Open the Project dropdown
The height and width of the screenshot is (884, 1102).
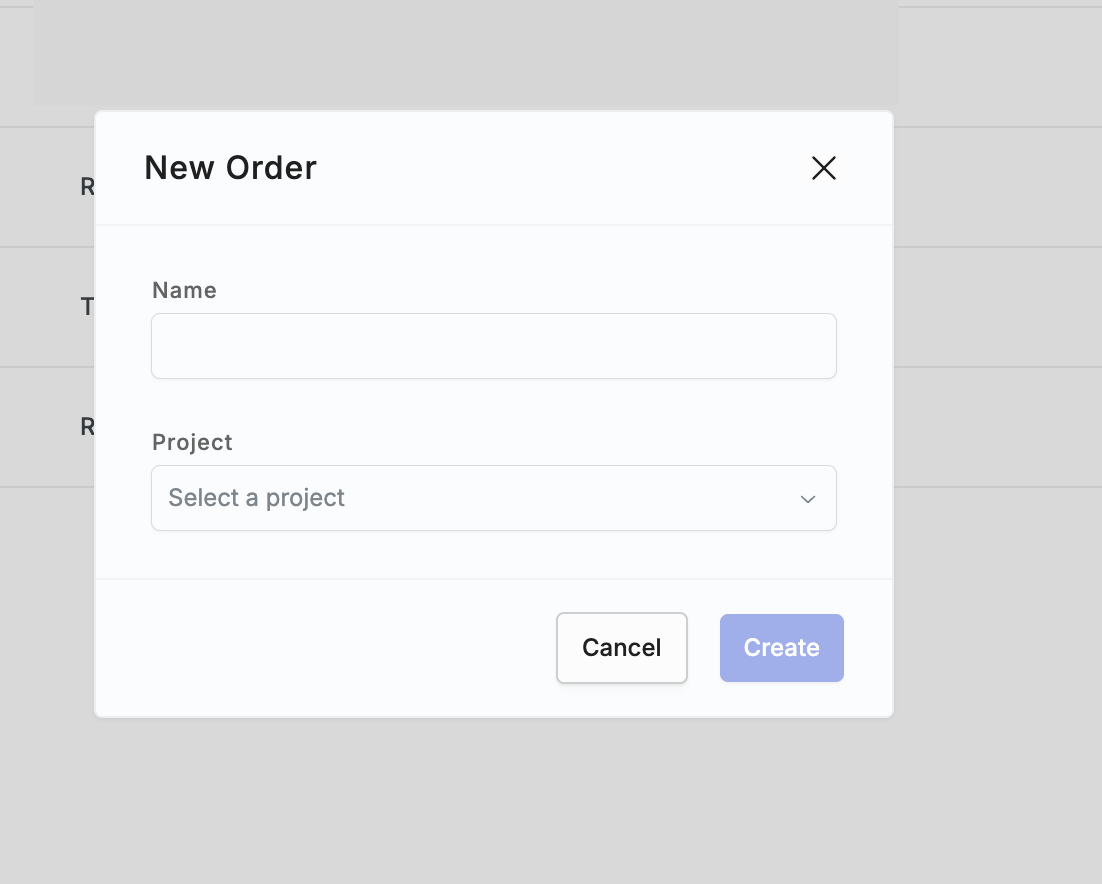[494, 498]
